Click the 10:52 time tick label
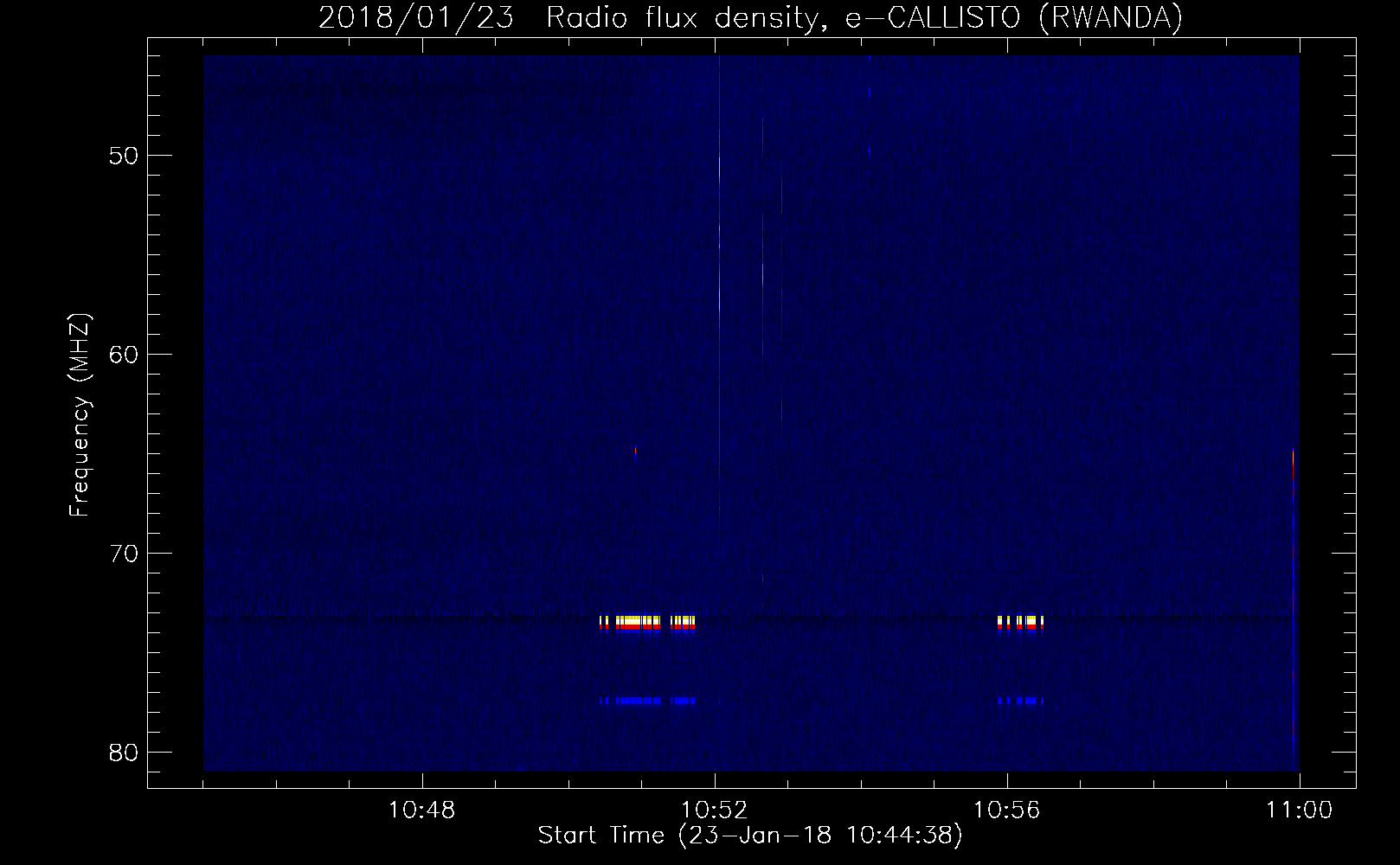This screenshot has height=865, width=1400. tap(714, 811)
